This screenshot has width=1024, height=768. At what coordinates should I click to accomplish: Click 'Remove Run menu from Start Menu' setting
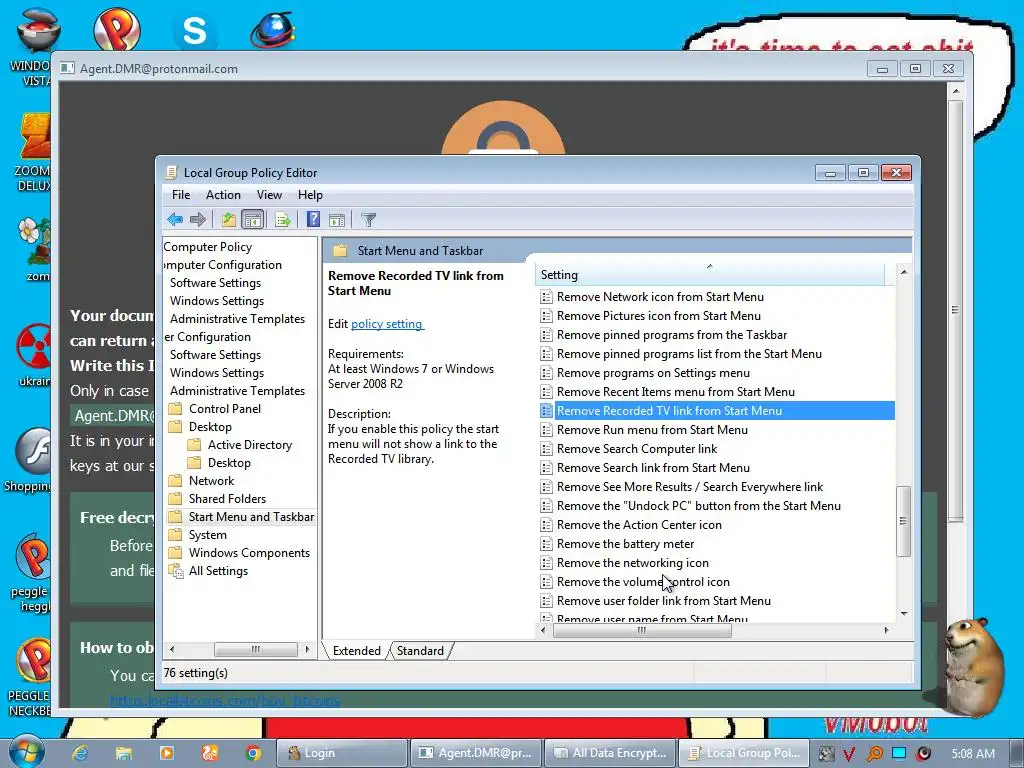pos(652,430)
